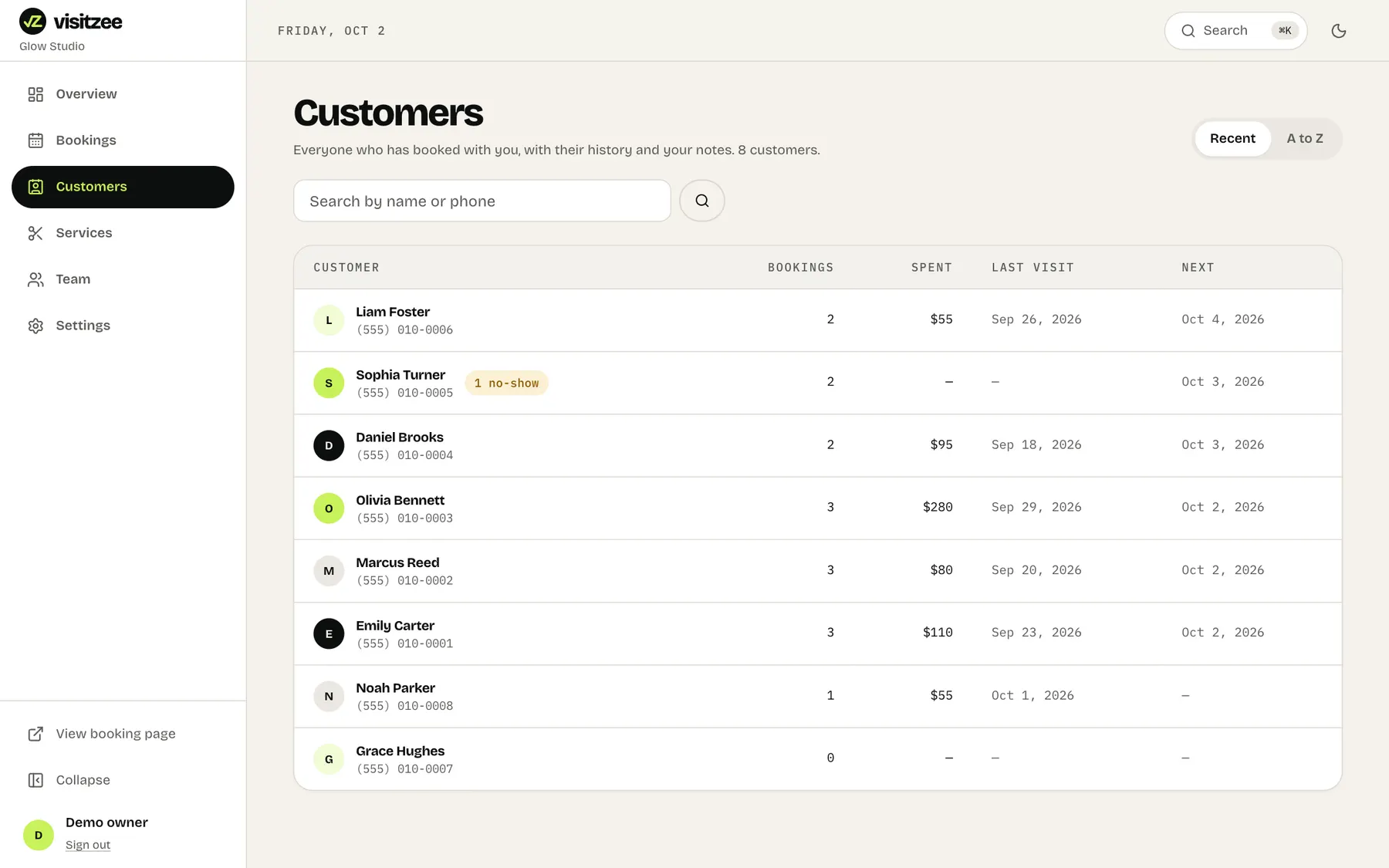The width and height of the screenshot is (1389, 868).
Task: Click the BOOKINGS column header
Action: click(800, 268)
